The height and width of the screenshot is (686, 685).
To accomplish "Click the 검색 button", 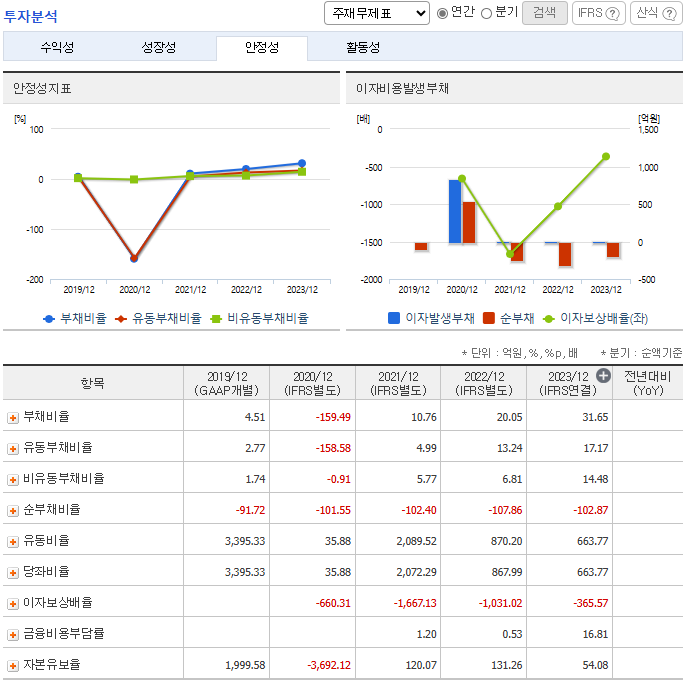I will [x=545, y=13].
